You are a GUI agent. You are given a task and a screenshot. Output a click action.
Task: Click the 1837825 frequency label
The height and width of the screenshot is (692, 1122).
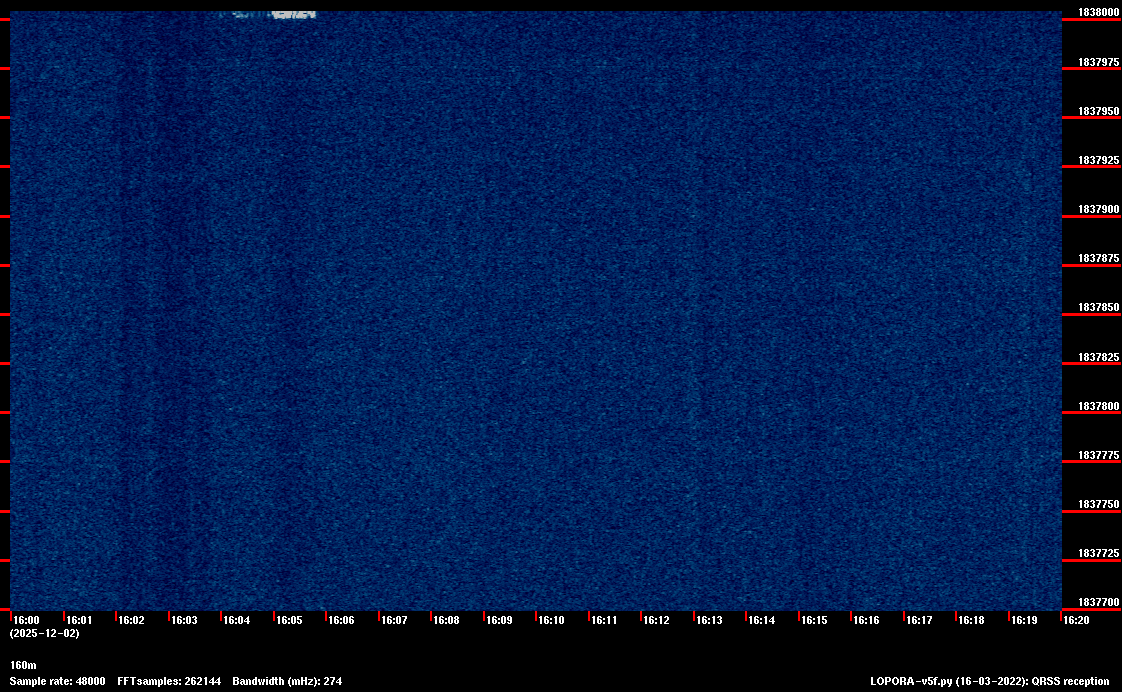pyautogui.click(x=1098, y=357)
